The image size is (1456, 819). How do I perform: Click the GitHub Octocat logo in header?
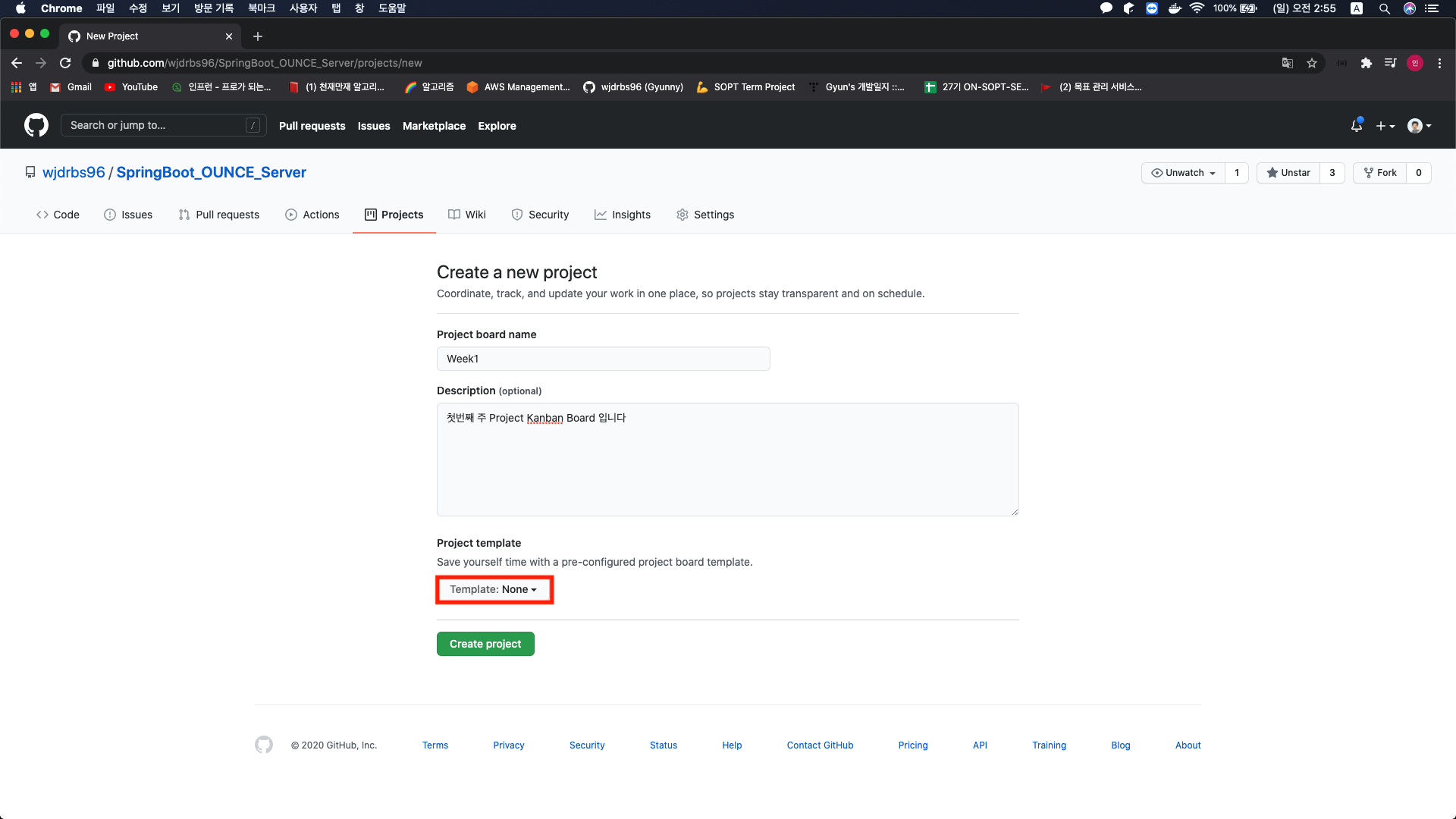36,125
